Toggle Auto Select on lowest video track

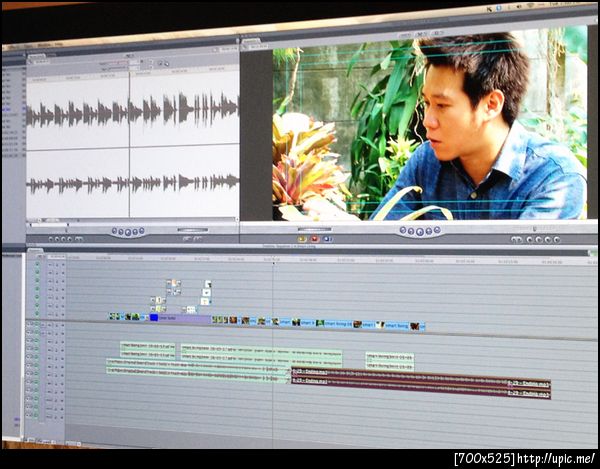(62, 314)
